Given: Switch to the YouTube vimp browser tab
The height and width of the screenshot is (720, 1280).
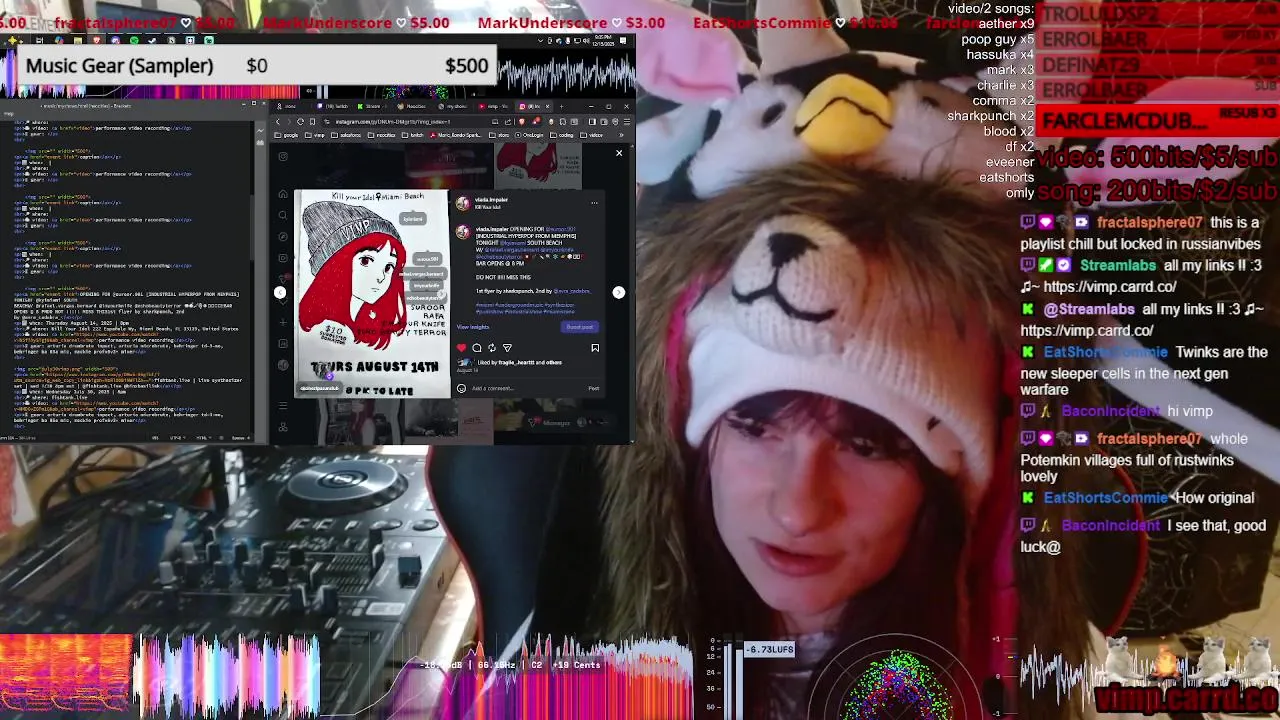Looking at the screenshot, I should (x=493, y=106).
